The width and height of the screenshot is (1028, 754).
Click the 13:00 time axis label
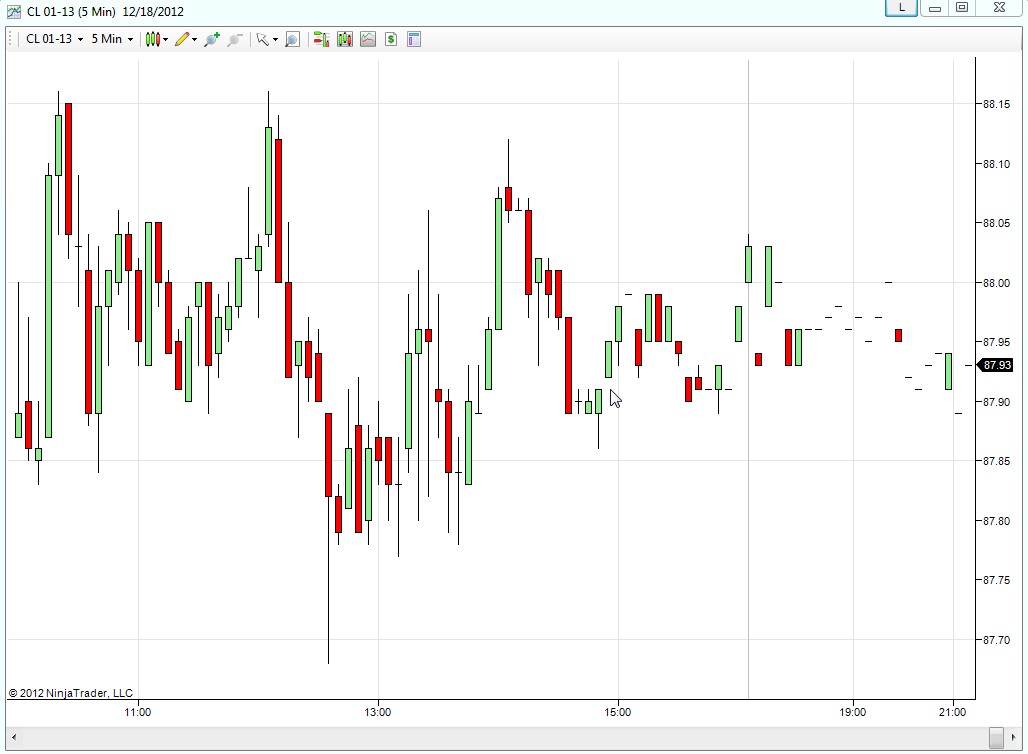(378, 712)
